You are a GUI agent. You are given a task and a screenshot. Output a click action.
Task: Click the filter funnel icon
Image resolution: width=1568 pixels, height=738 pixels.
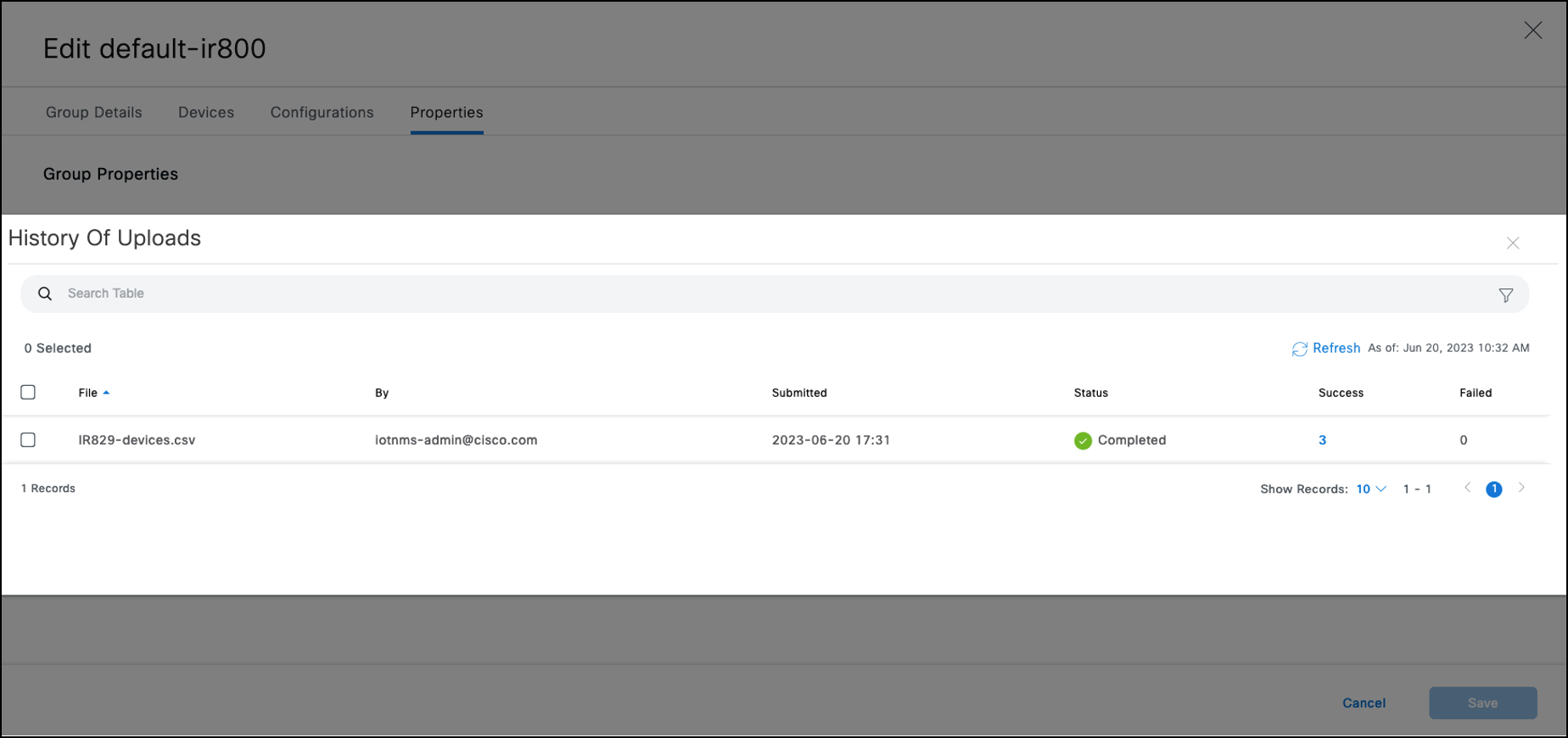tap(1505, 295)
